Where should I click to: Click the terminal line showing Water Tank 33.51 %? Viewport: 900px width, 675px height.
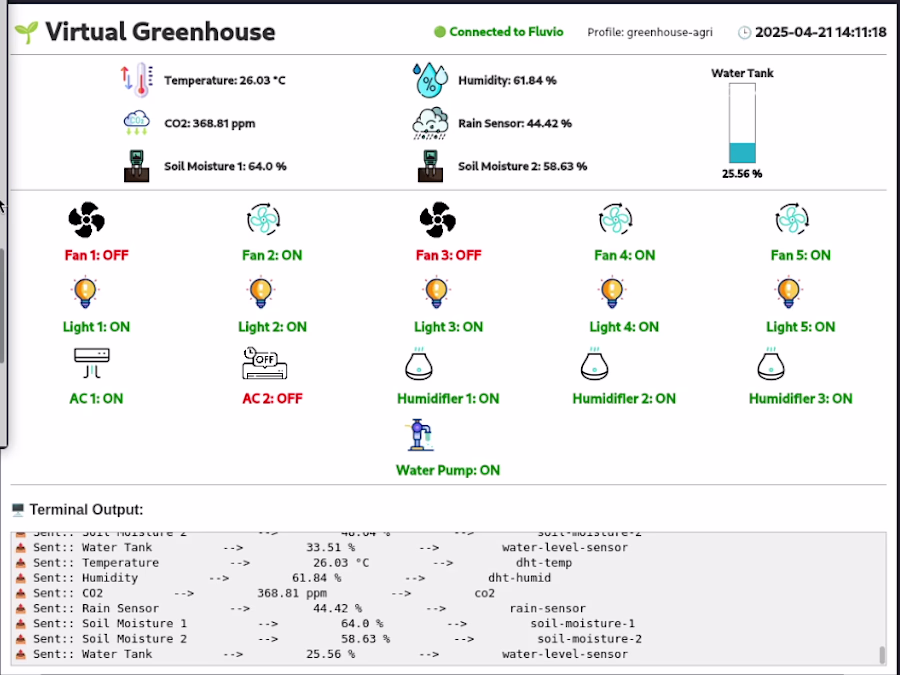click(x=321, y=548)
